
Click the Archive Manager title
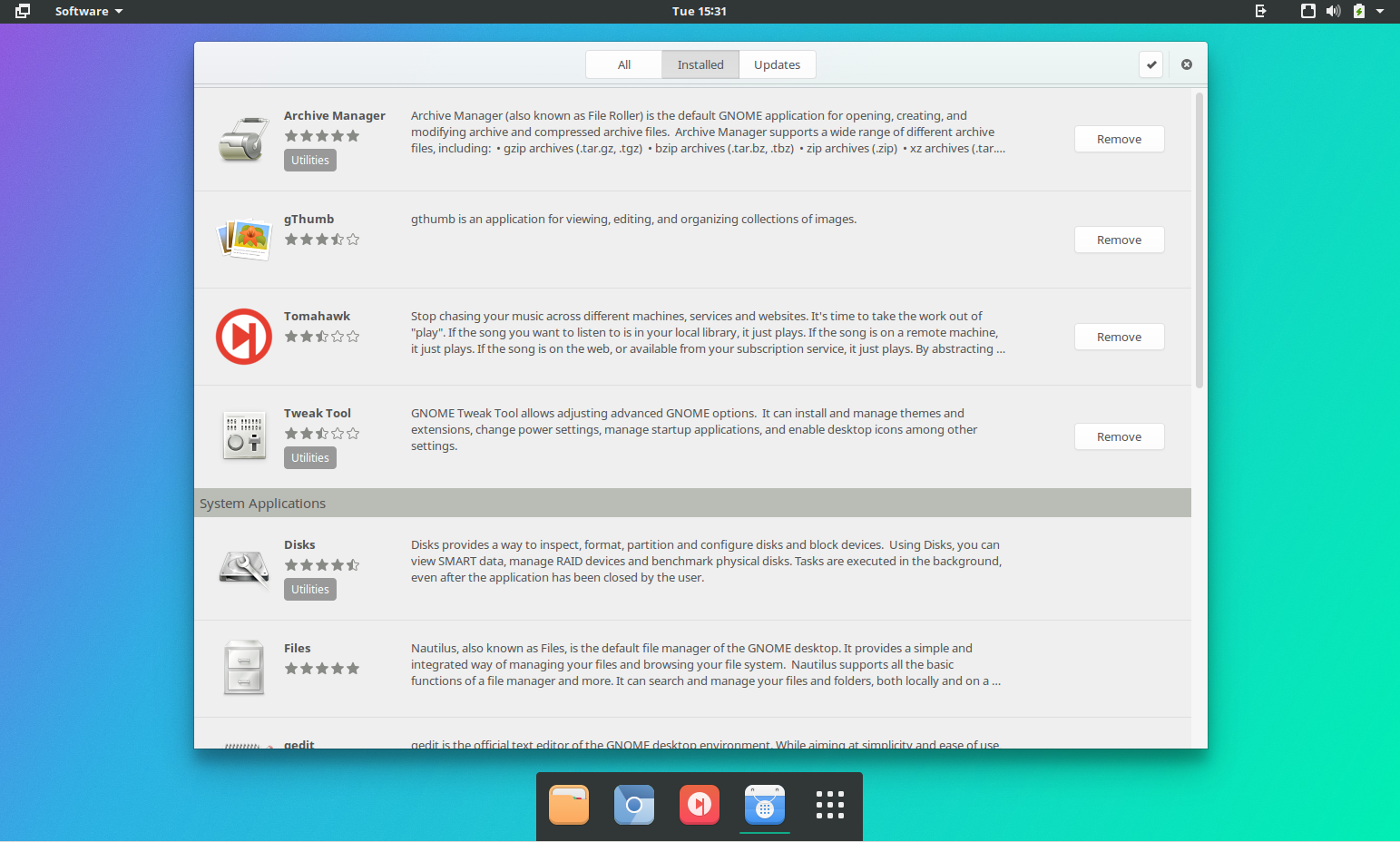point(335,115)
